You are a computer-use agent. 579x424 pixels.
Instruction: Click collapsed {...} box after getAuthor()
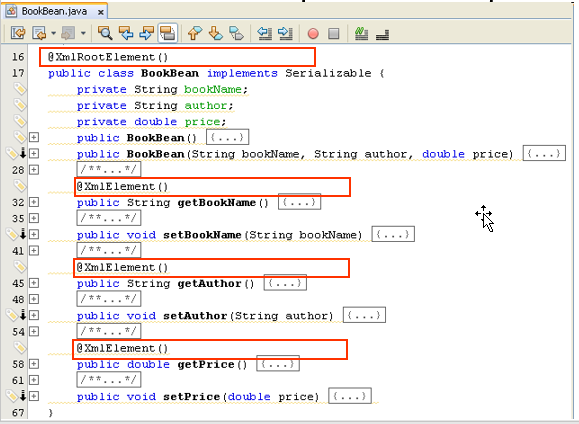coord(285,283)
